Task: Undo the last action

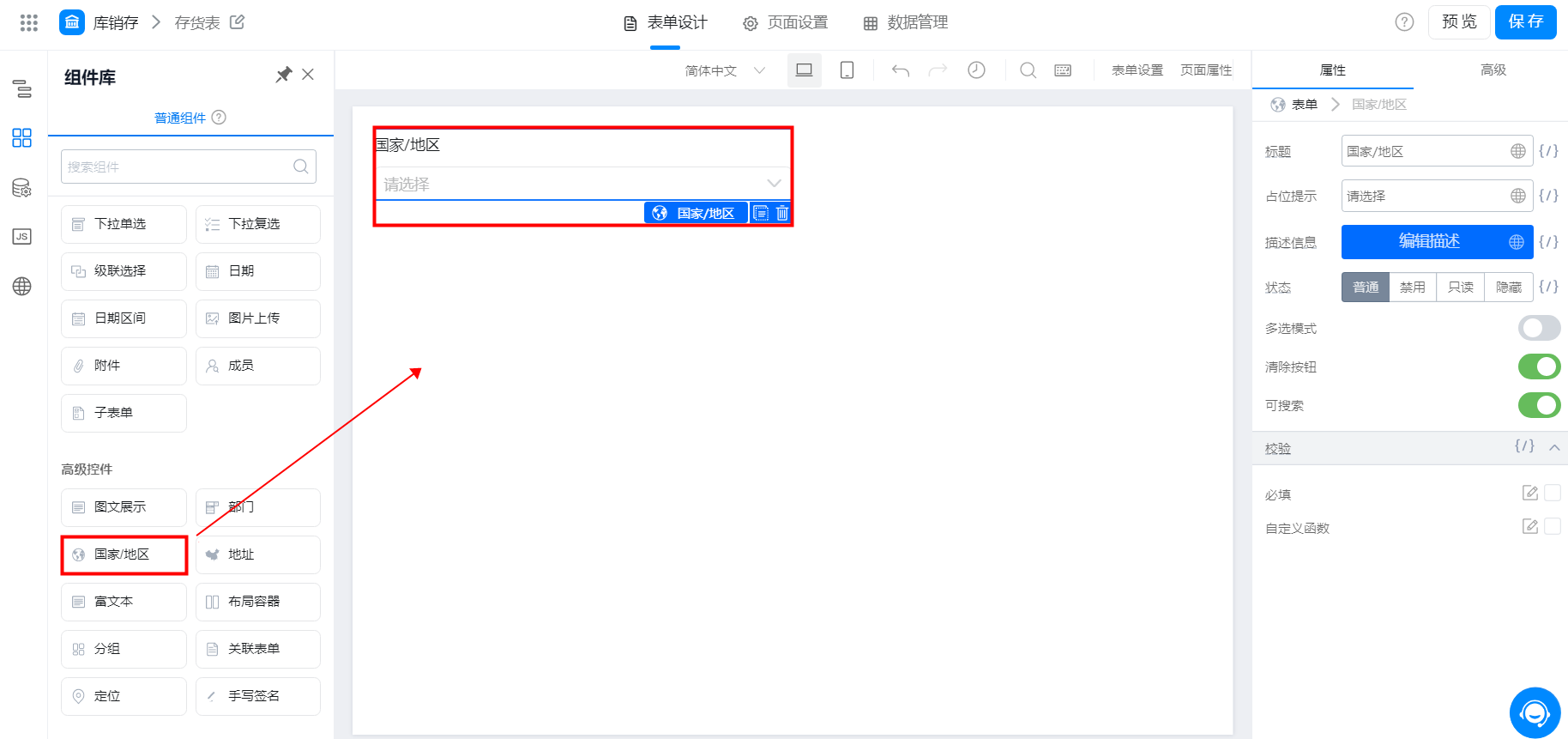Action: (900, 70)
